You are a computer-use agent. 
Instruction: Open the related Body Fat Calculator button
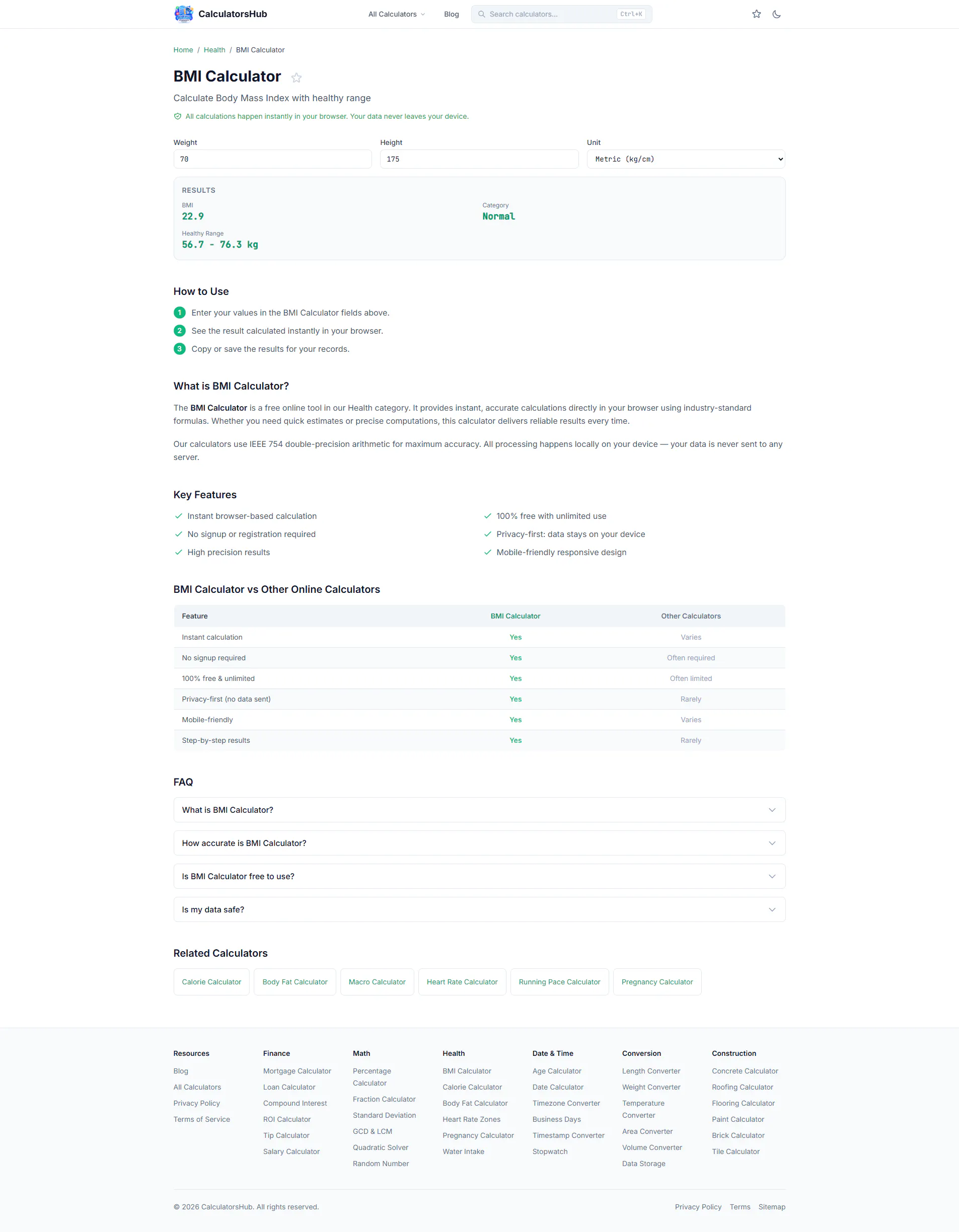[295, 982]
